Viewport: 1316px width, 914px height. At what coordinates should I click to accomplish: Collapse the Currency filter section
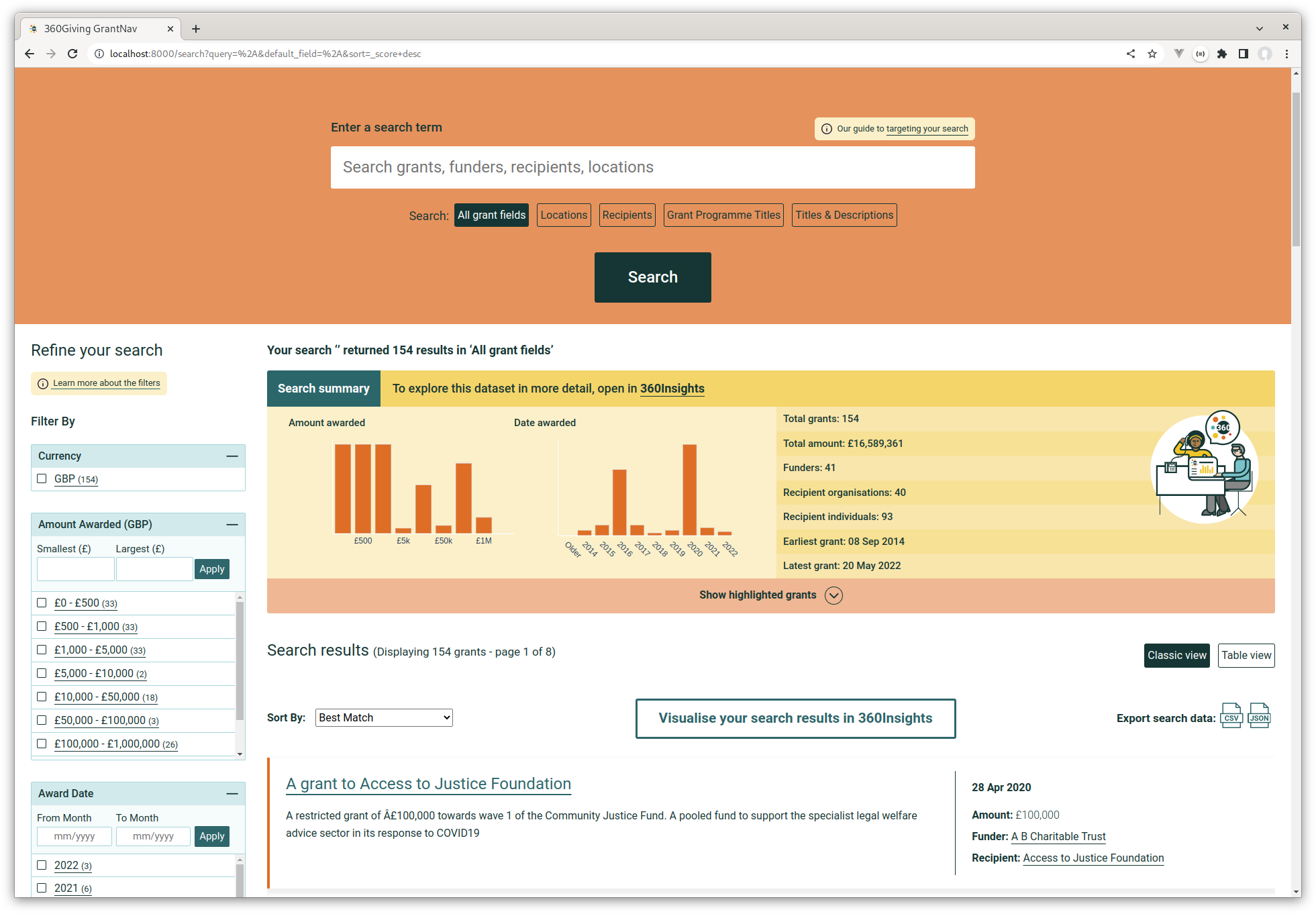coord(233,456)
